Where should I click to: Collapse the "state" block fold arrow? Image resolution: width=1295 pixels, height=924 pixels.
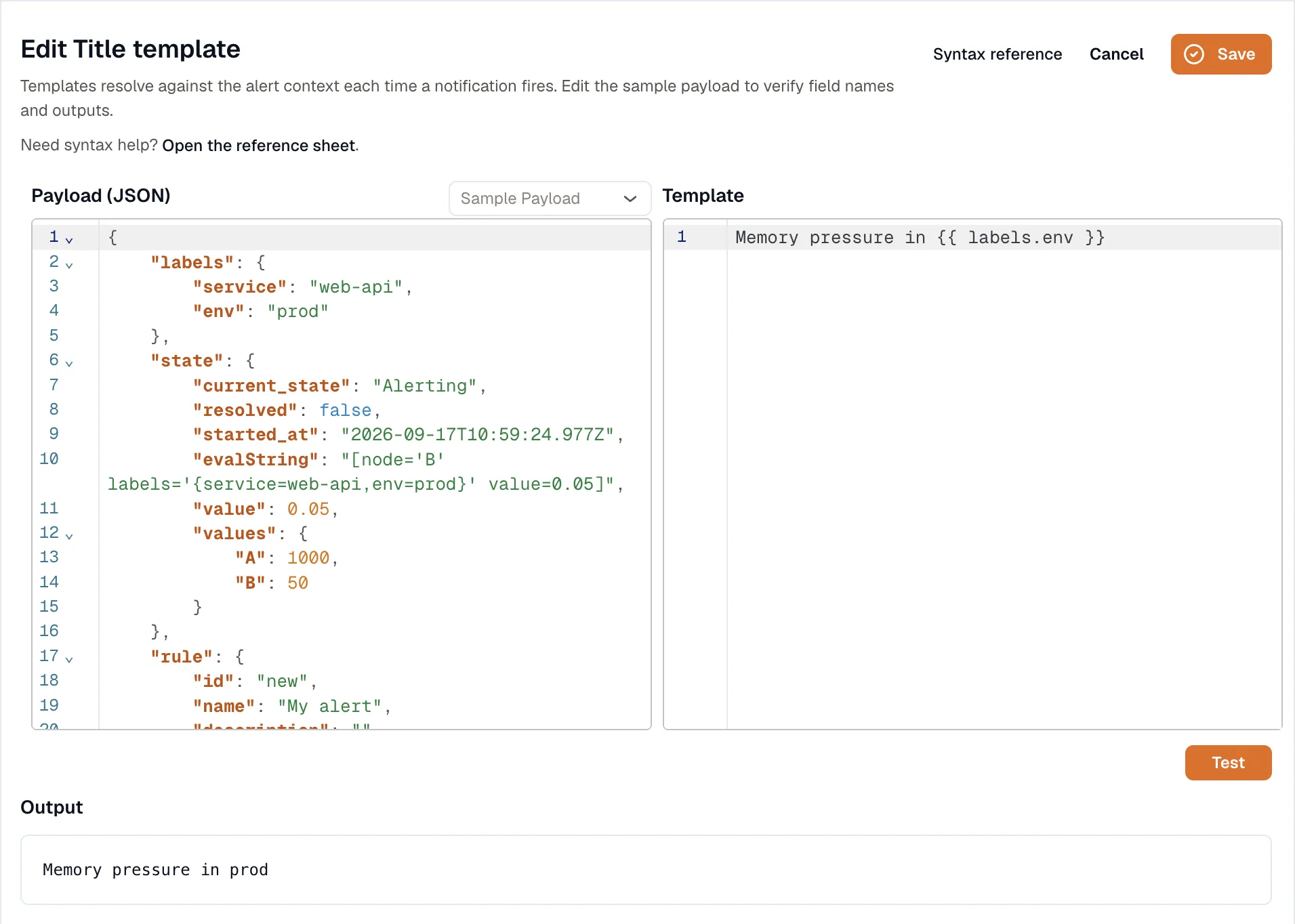click(69, 363)
